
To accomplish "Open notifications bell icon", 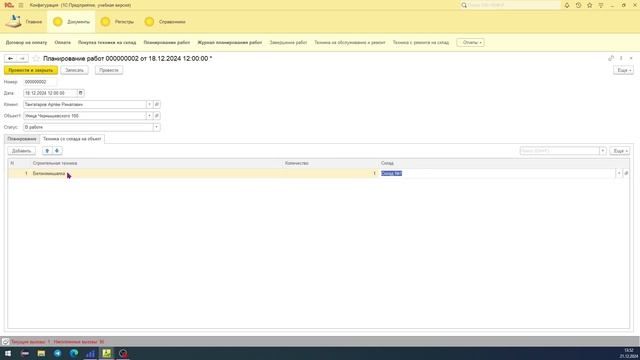I will tap(567, 5).
